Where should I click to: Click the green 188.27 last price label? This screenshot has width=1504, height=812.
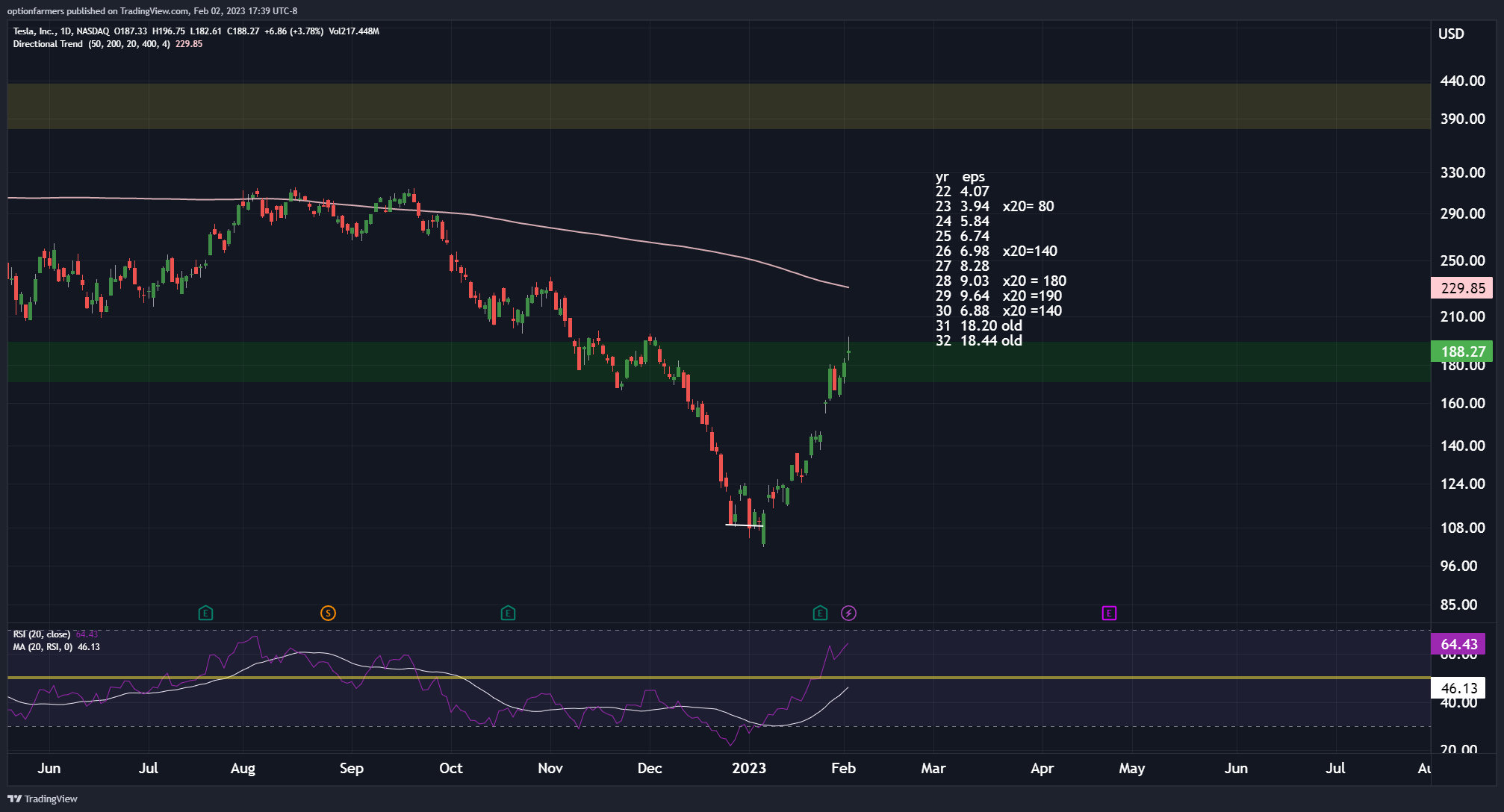tap(1462, 352)
